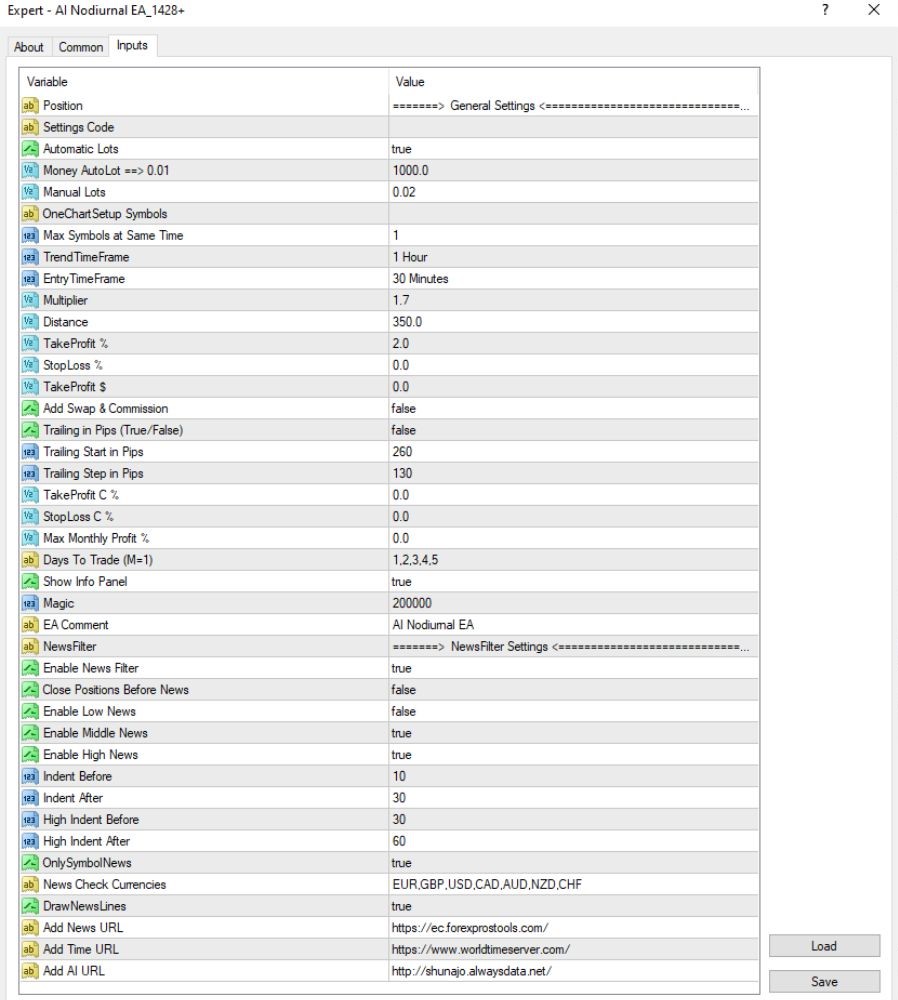Image resolution: width=898 pixels, height=1000 pixels.
Task: Toggle Add Swap & Commission false value
Action: coord(573,409)
